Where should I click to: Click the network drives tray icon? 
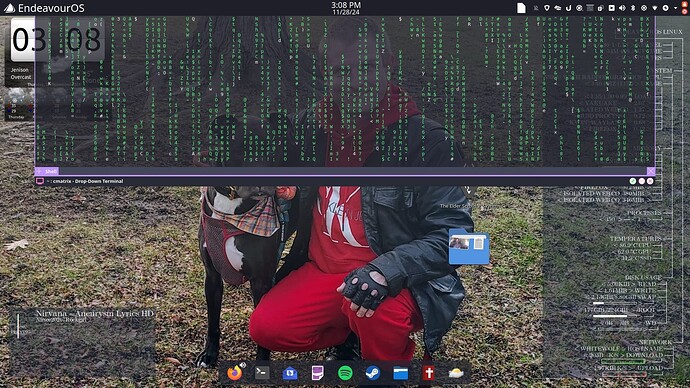click(558, 8)
